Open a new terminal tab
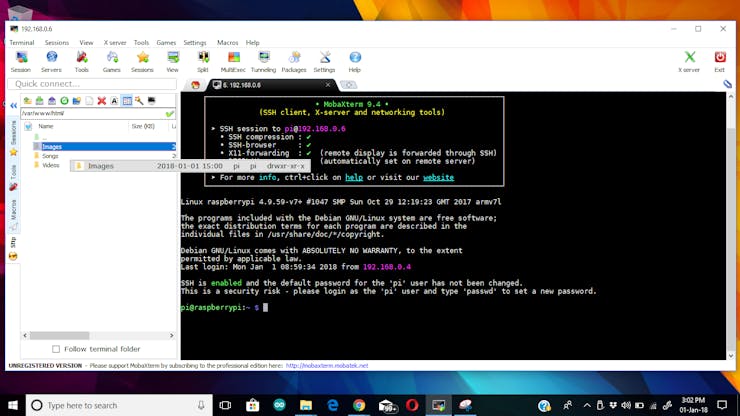Image resolution: width=740 pixels, height=416 pixels. pos(348,85)
